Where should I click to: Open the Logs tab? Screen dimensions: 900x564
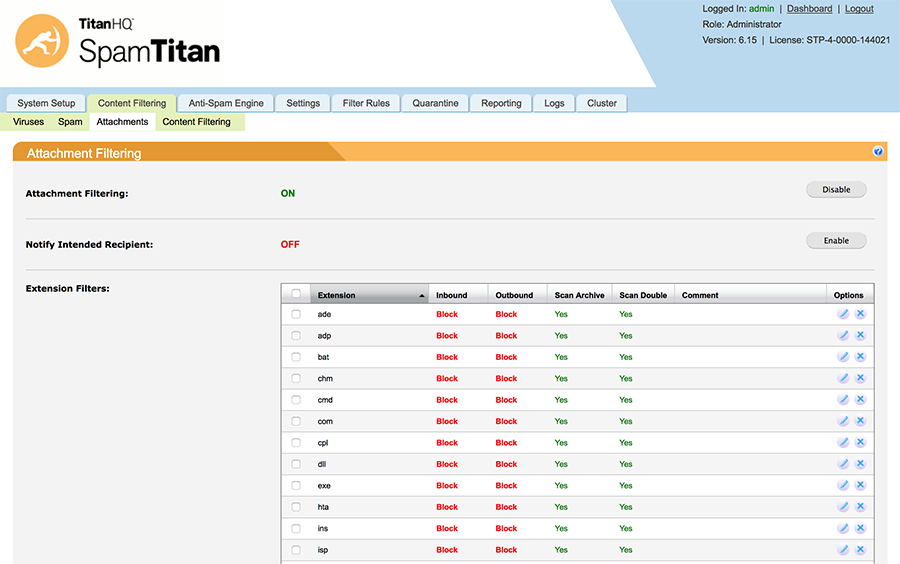(x=554, y=103)
